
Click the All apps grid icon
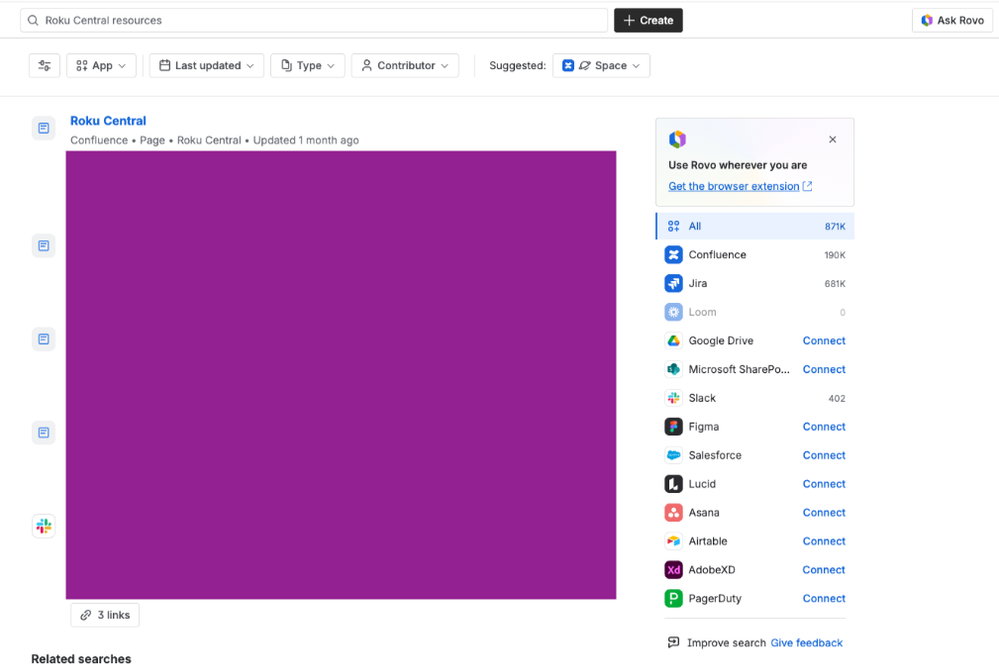673,226
